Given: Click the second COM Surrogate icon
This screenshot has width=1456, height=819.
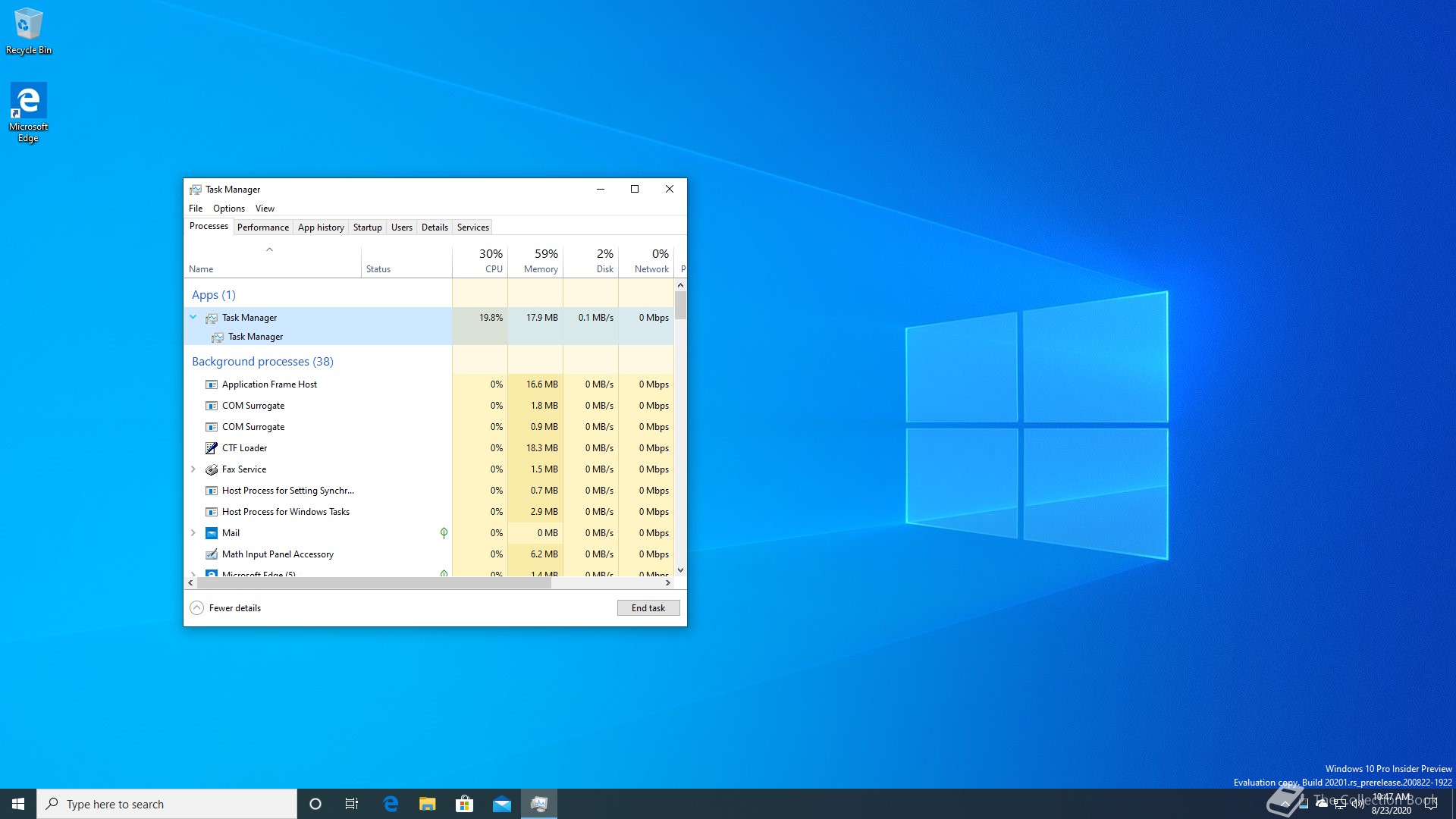Looking at the screenshot, I should coord(212,427).
